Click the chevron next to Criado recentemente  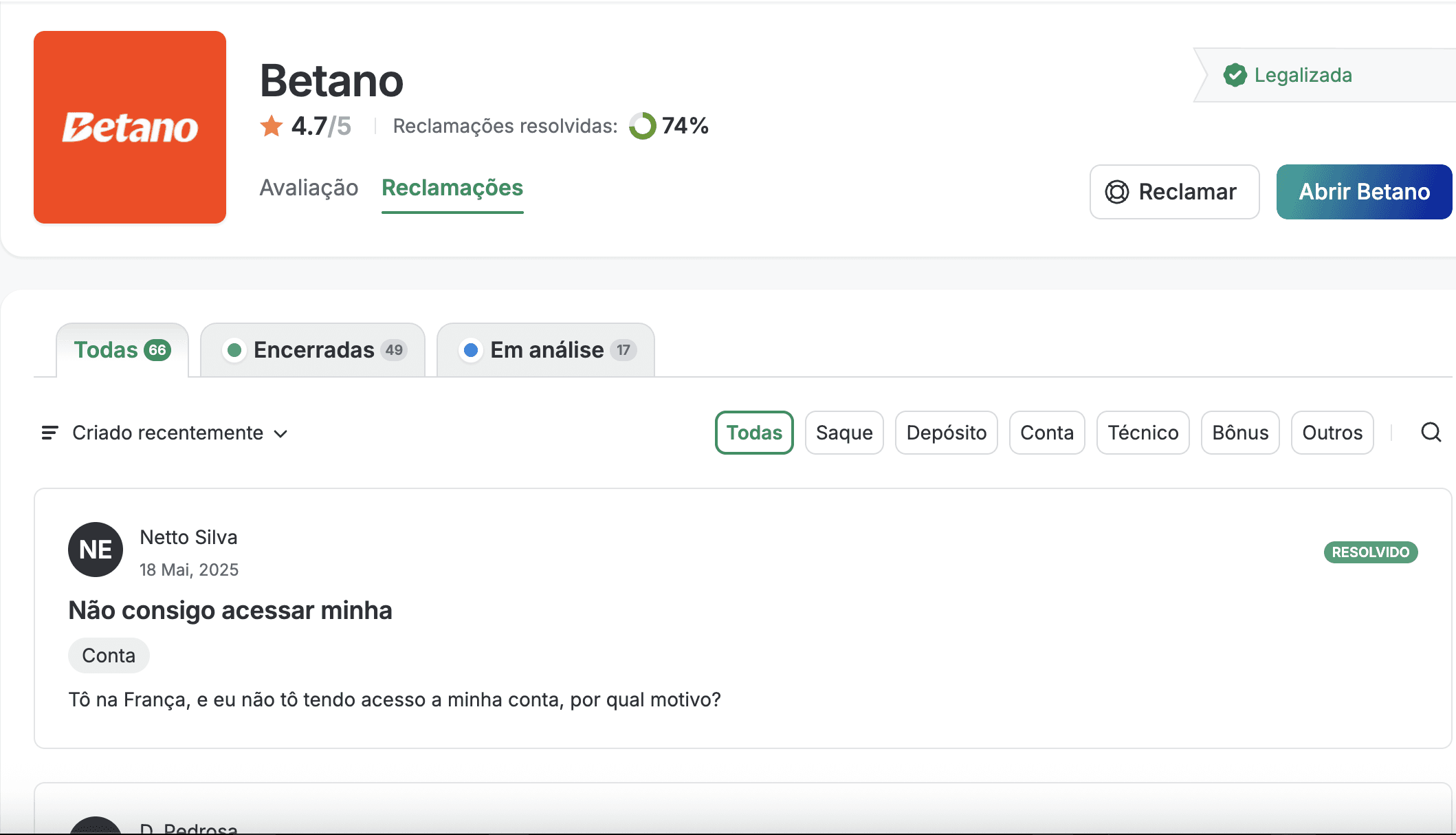tap(280, 433)
